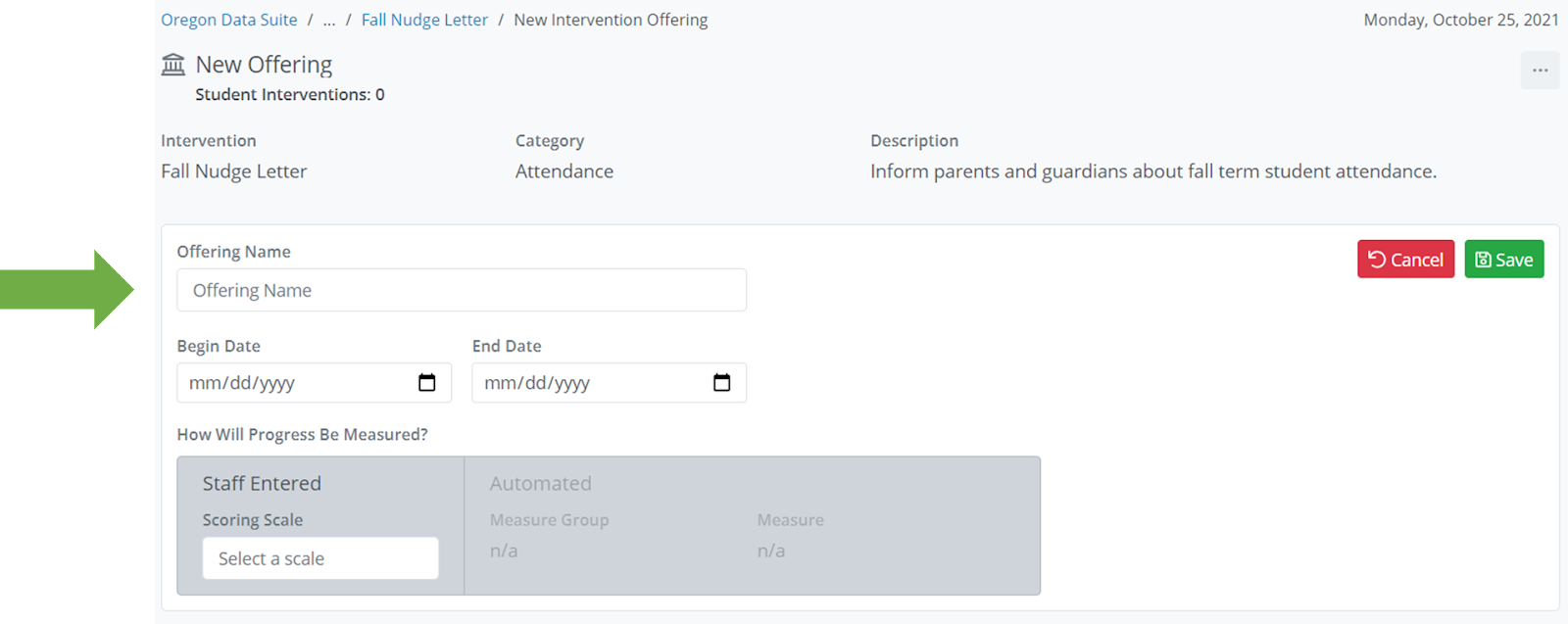
Task: Click the institution icon beside New Offering
Action: pos(173,65)
